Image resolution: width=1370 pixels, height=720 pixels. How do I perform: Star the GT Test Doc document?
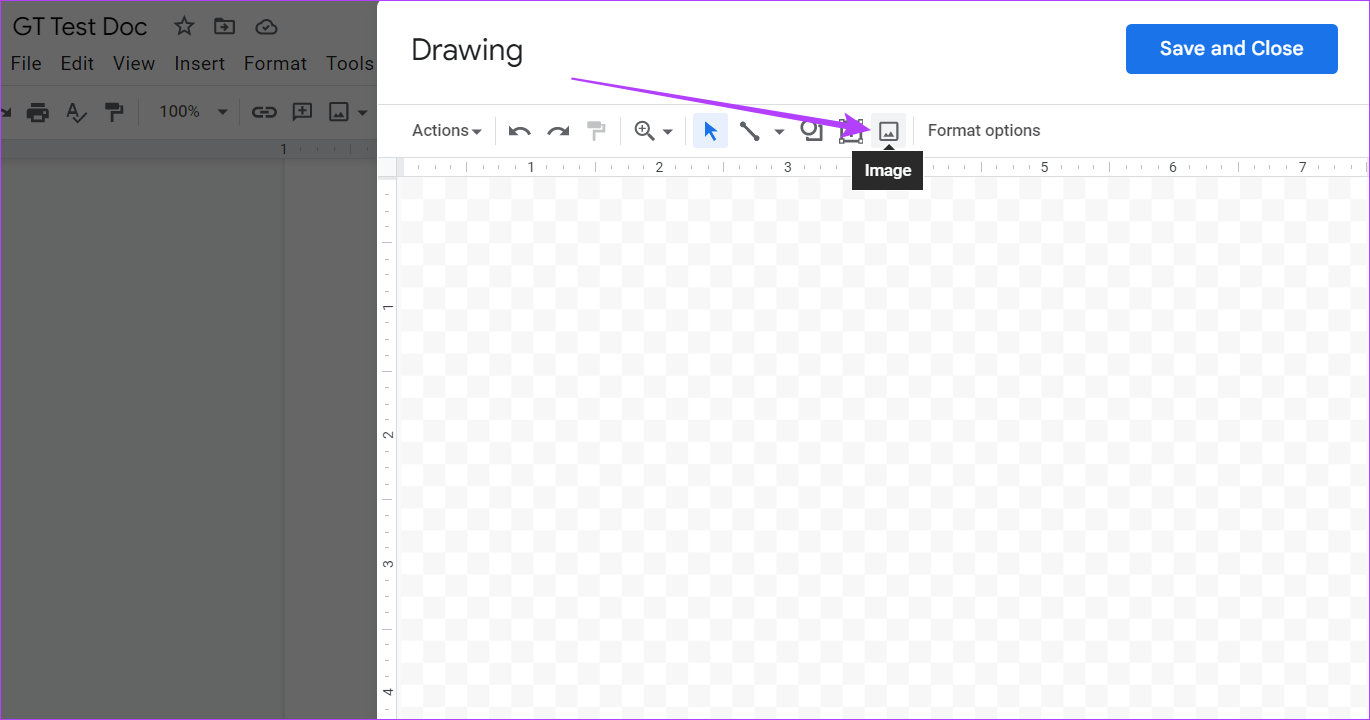[x=184, y=26]
